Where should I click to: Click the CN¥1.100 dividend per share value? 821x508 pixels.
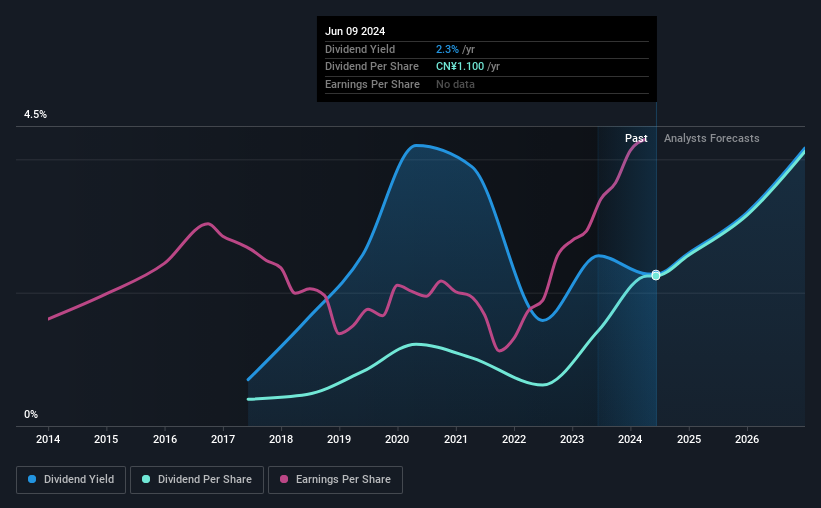[x=460, y=67]
